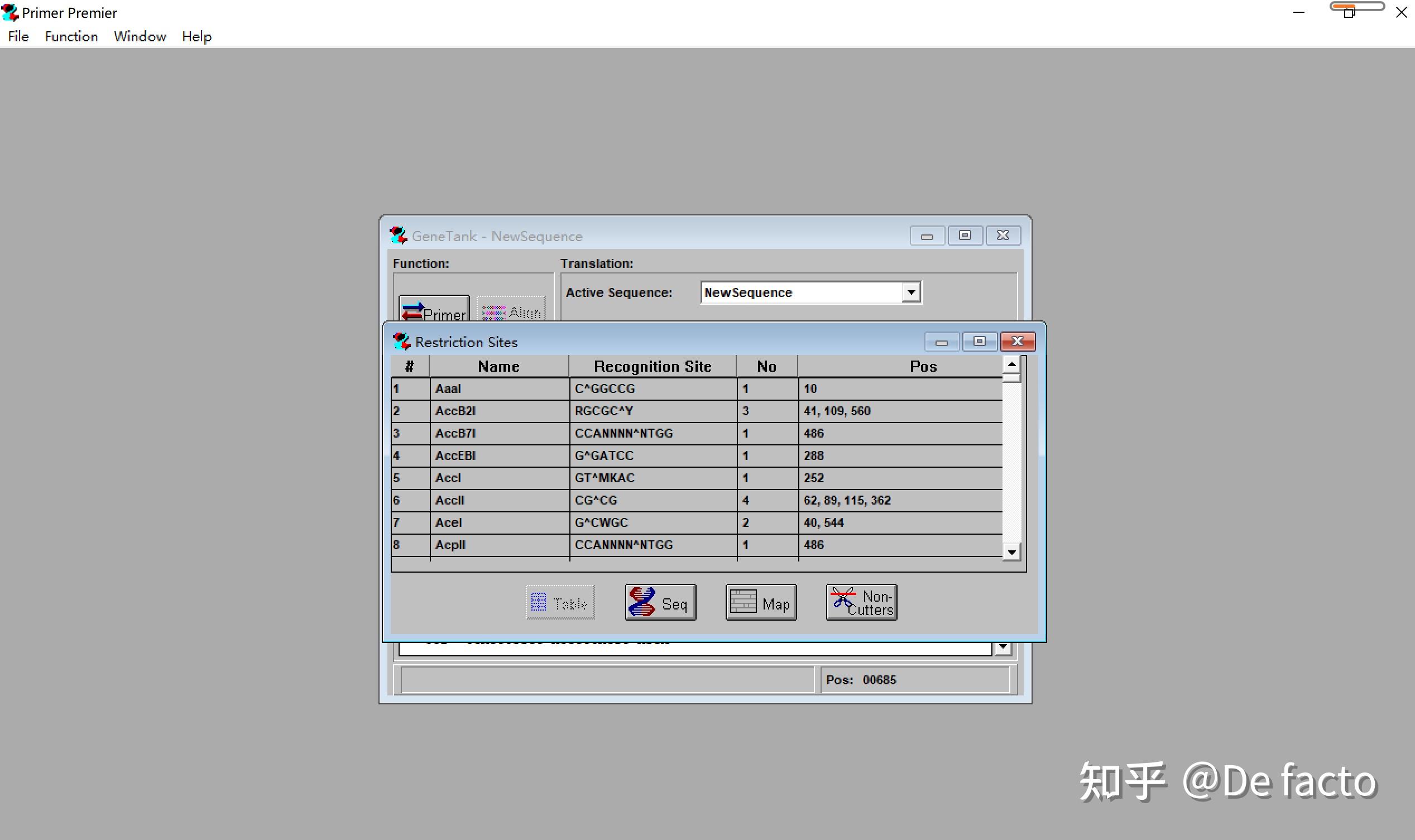Click the Recognition Site column header

pos(653,366)
